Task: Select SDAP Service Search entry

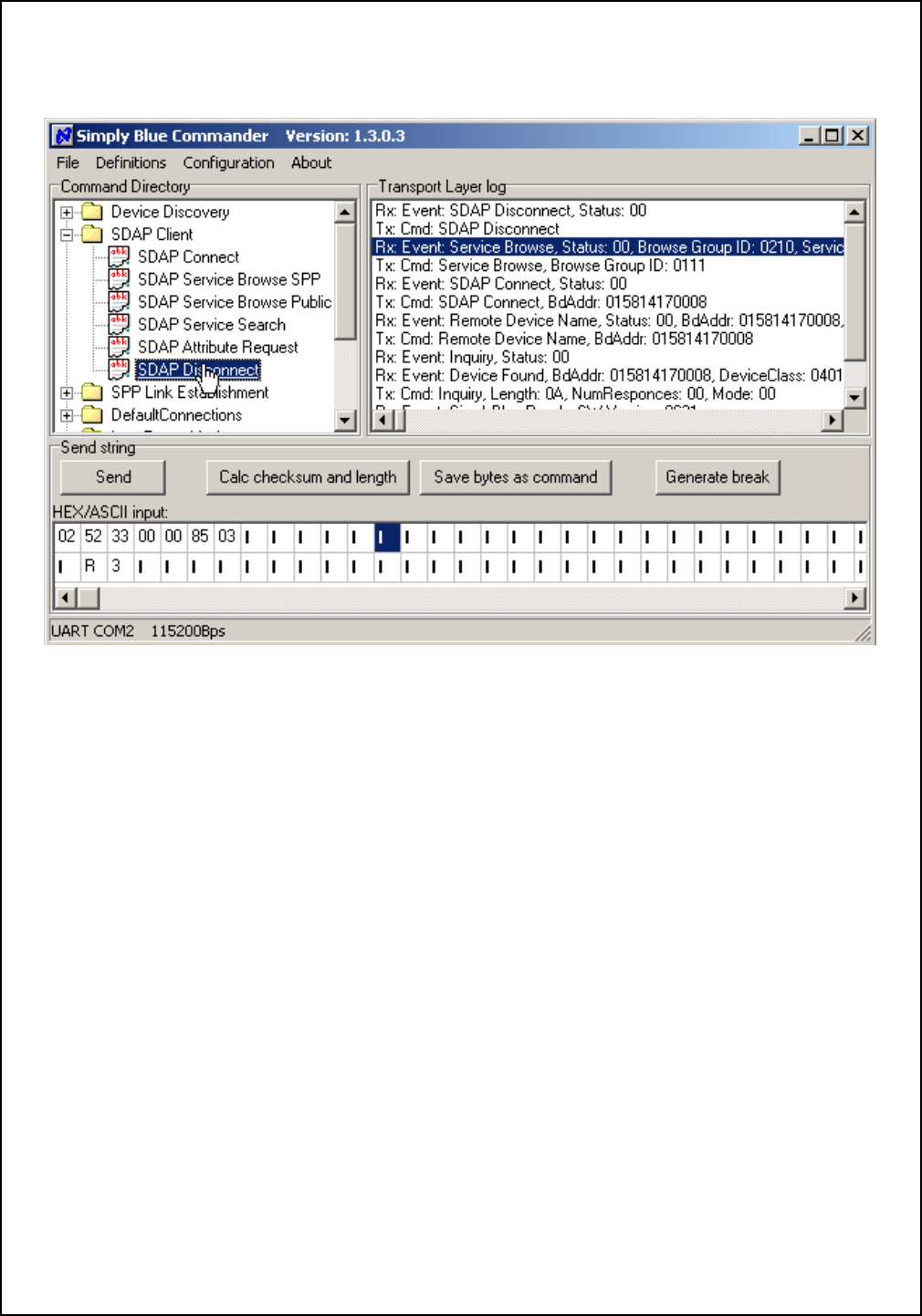Action: pyautogui.click(x=212, y=325)
